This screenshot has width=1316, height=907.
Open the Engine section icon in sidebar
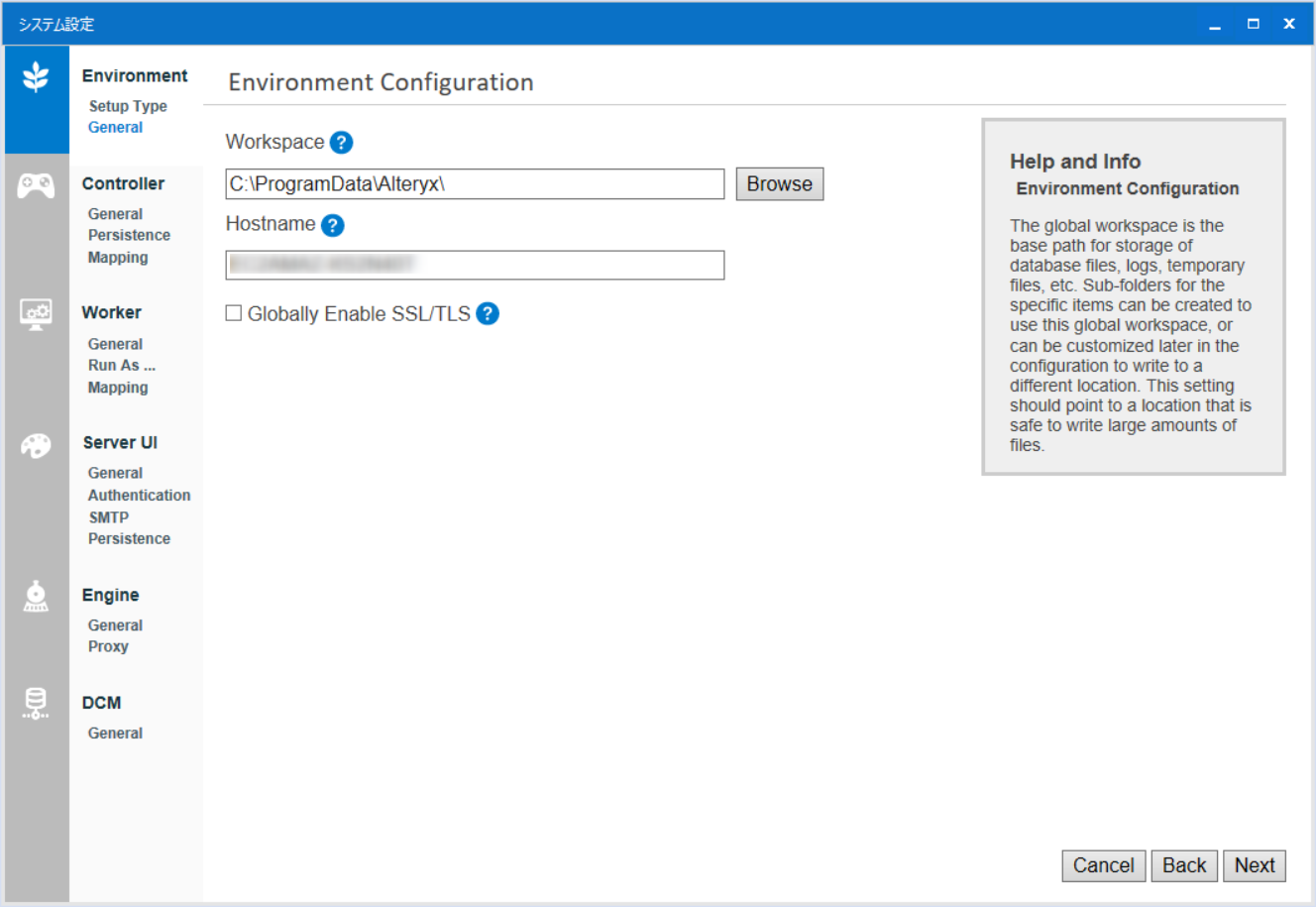[x=36, y=596]
